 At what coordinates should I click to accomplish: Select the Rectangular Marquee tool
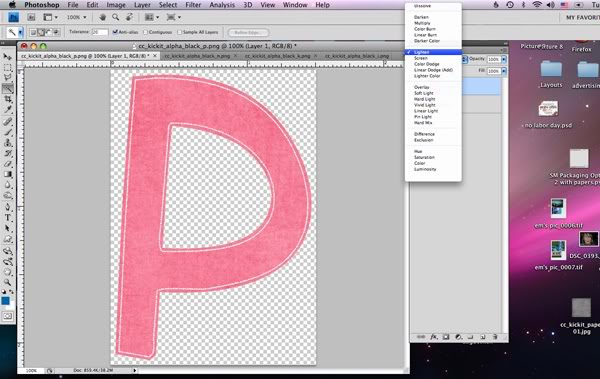click(x=7, y=67)
